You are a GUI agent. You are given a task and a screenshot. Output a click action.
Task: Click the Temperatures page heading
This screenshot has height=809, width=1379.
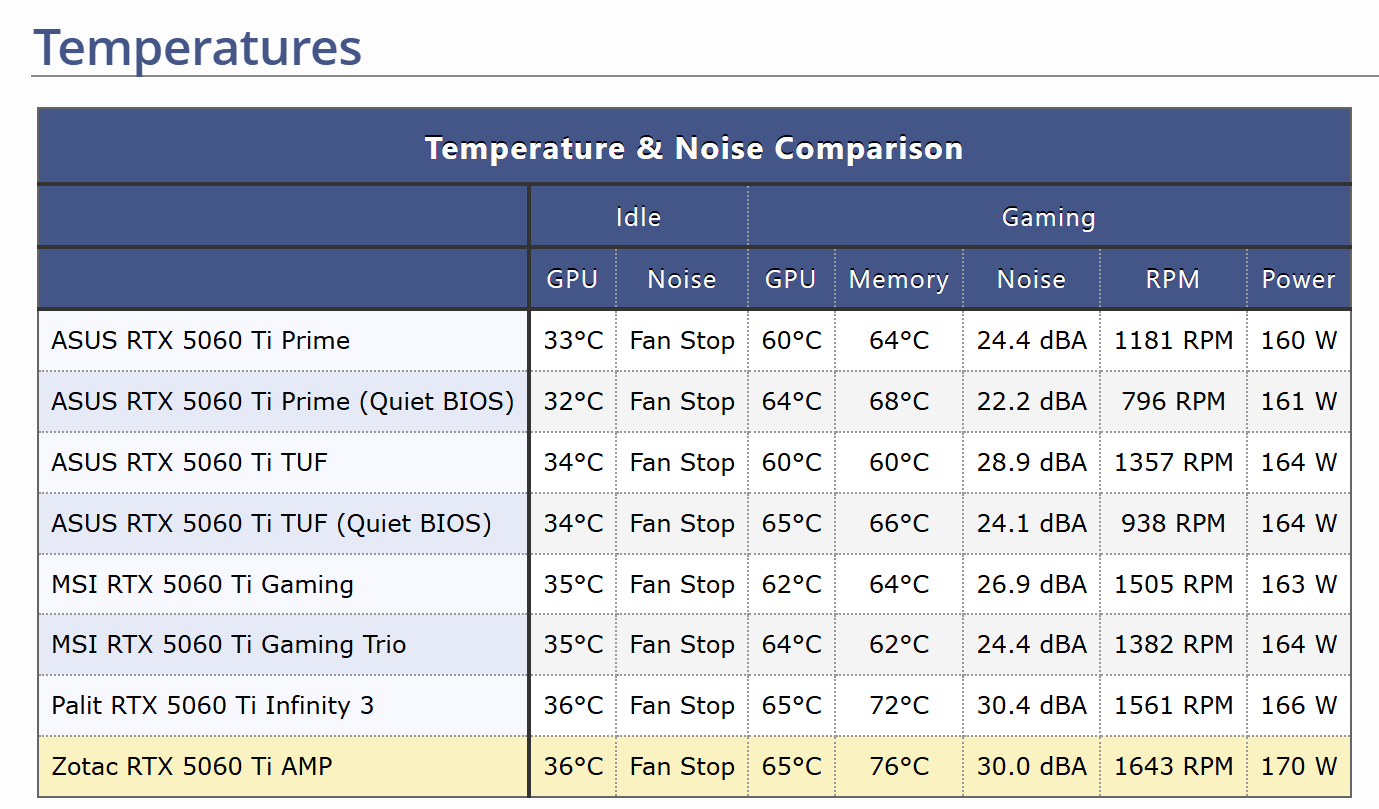coord(197,47)
